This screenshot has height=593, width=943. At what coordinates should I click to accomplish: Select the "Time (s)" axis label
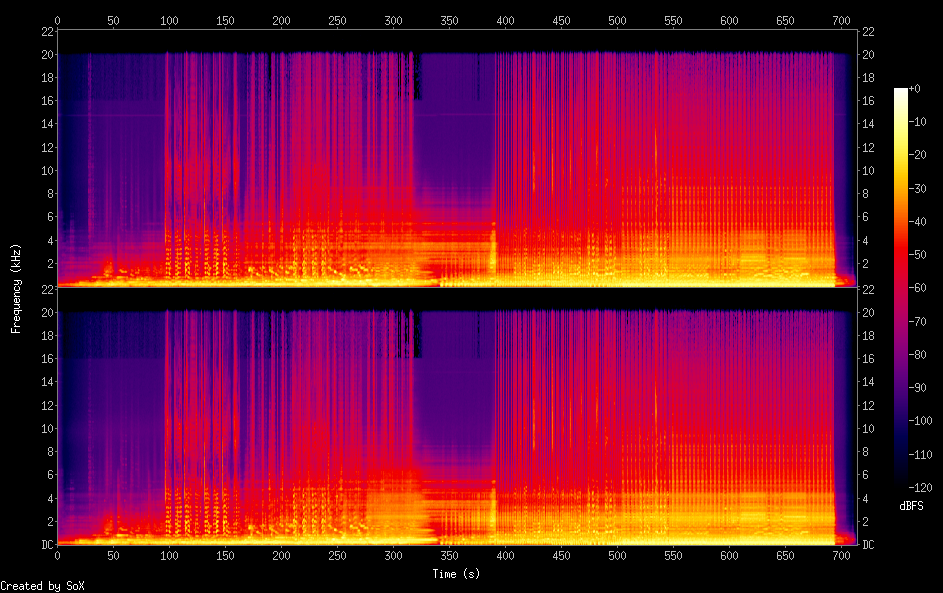(457, 573)
